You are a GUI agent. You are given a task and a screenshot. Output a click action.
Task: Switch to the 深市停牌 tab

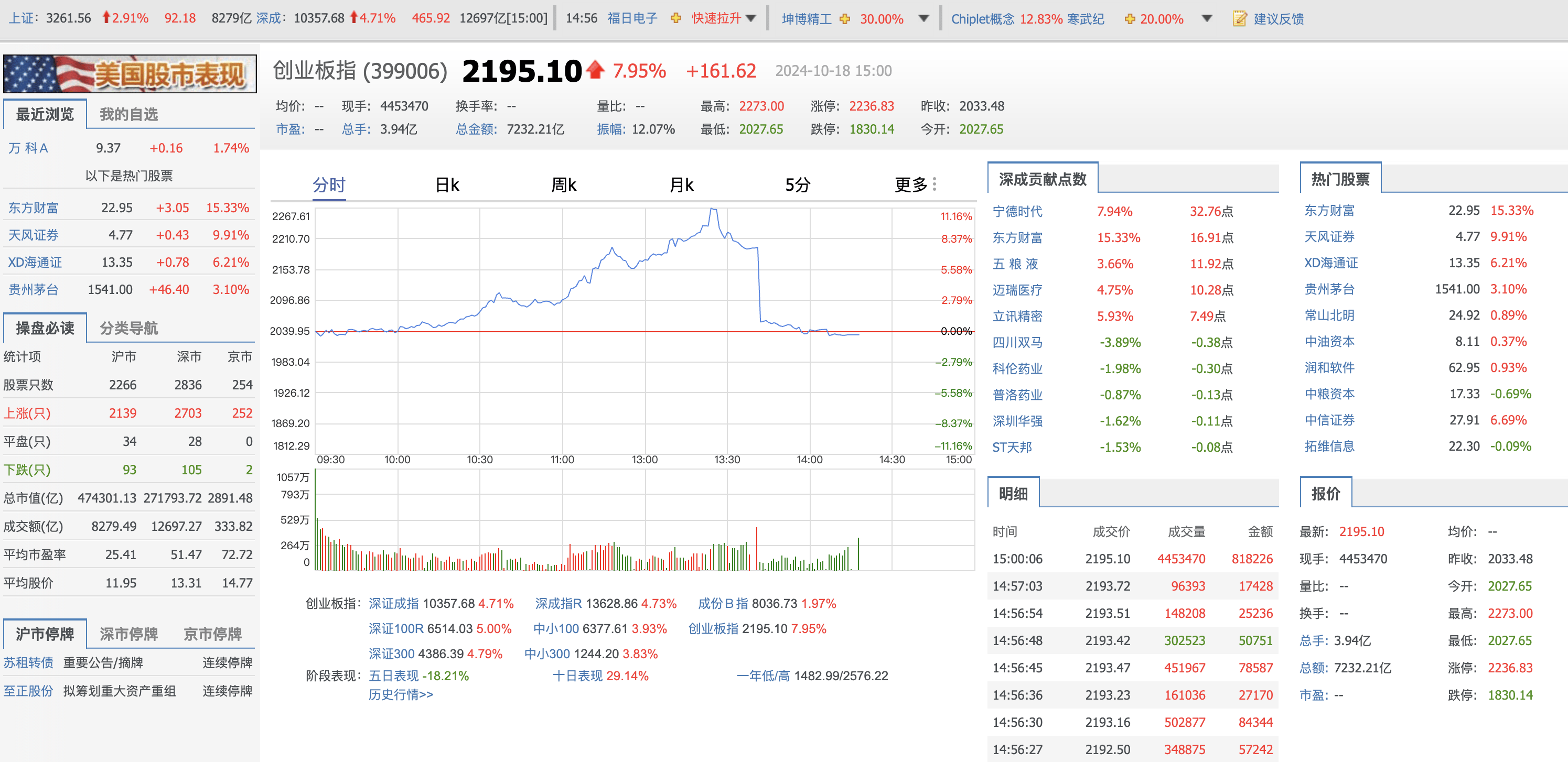coord(128,634)
